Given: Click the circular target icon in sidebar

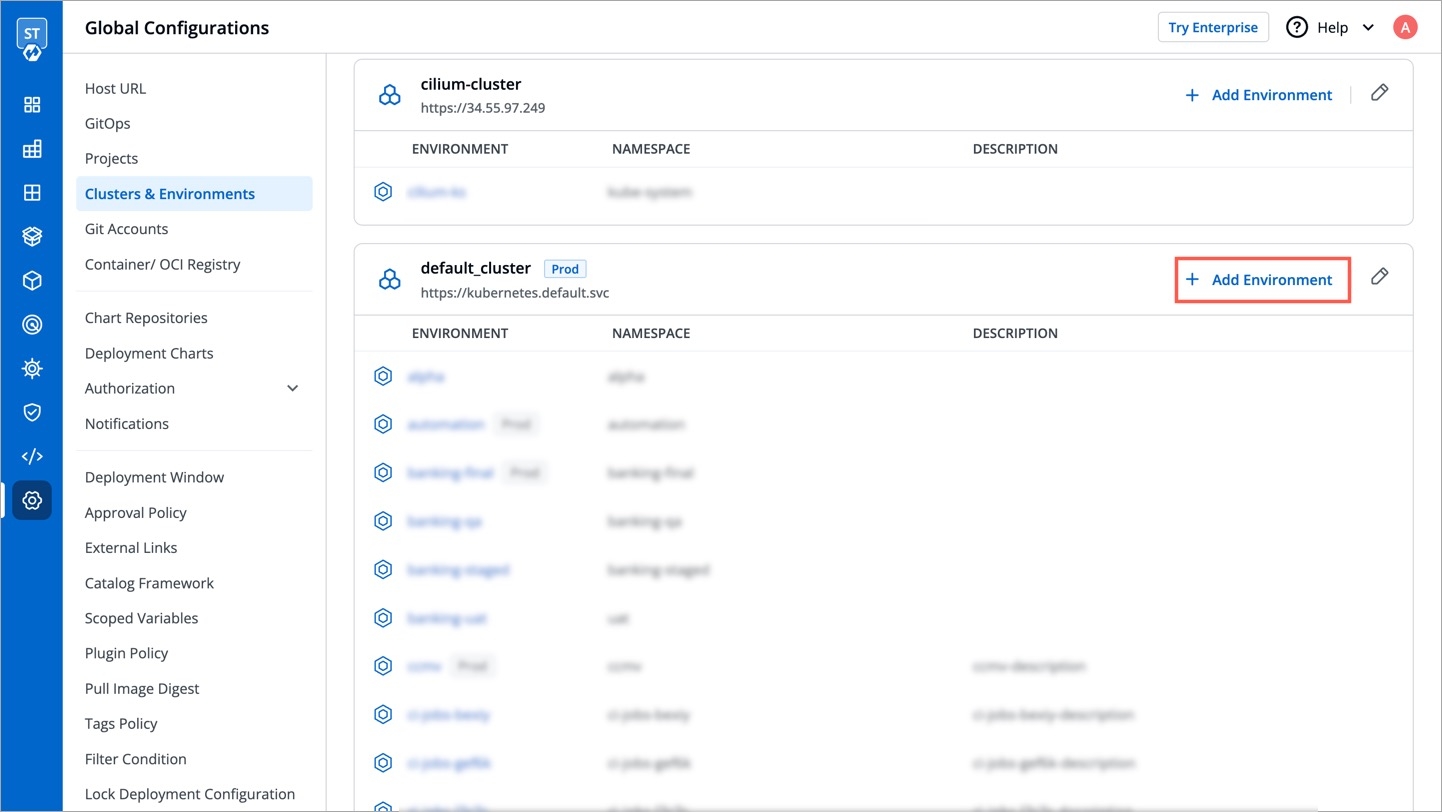Looking at the screenshot, I should point(32,325).
